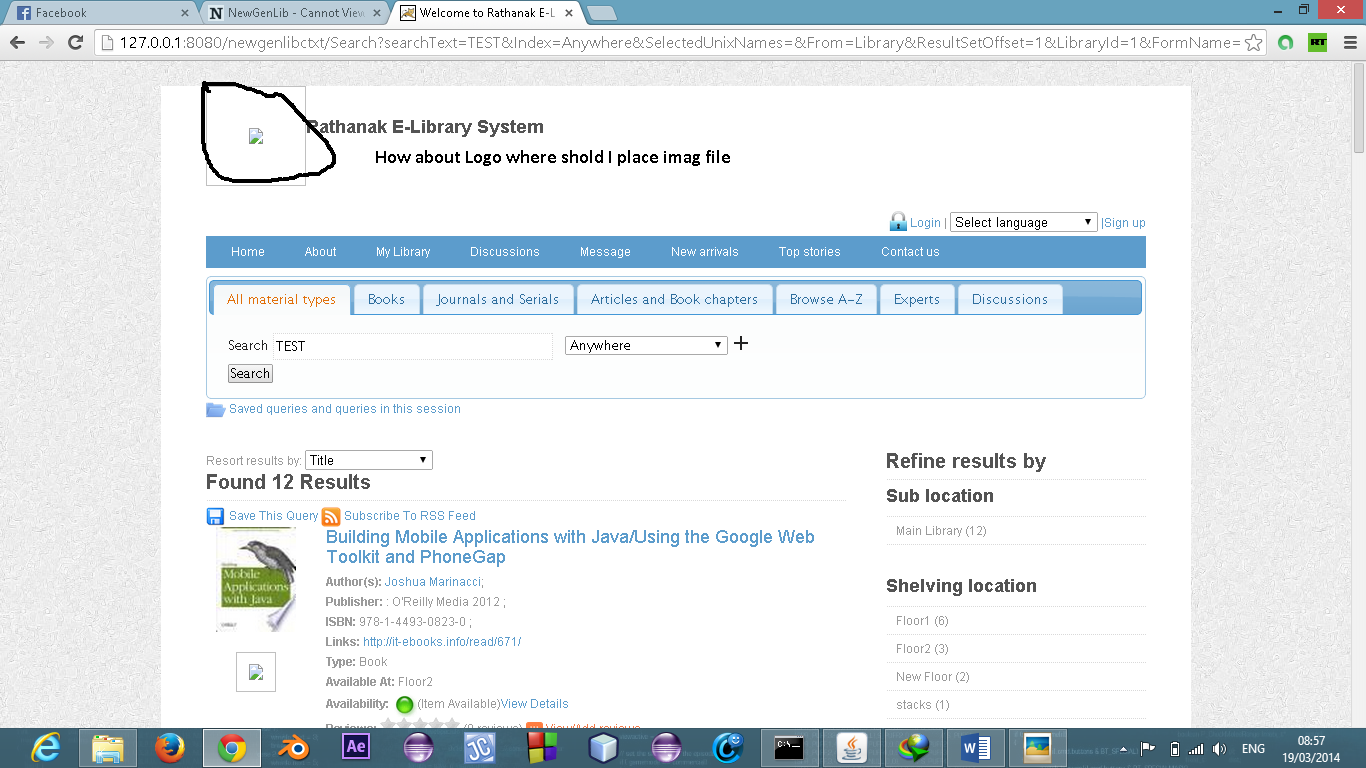
Task: Open the New arrivals menu item
Action: (x=704, y=252)
